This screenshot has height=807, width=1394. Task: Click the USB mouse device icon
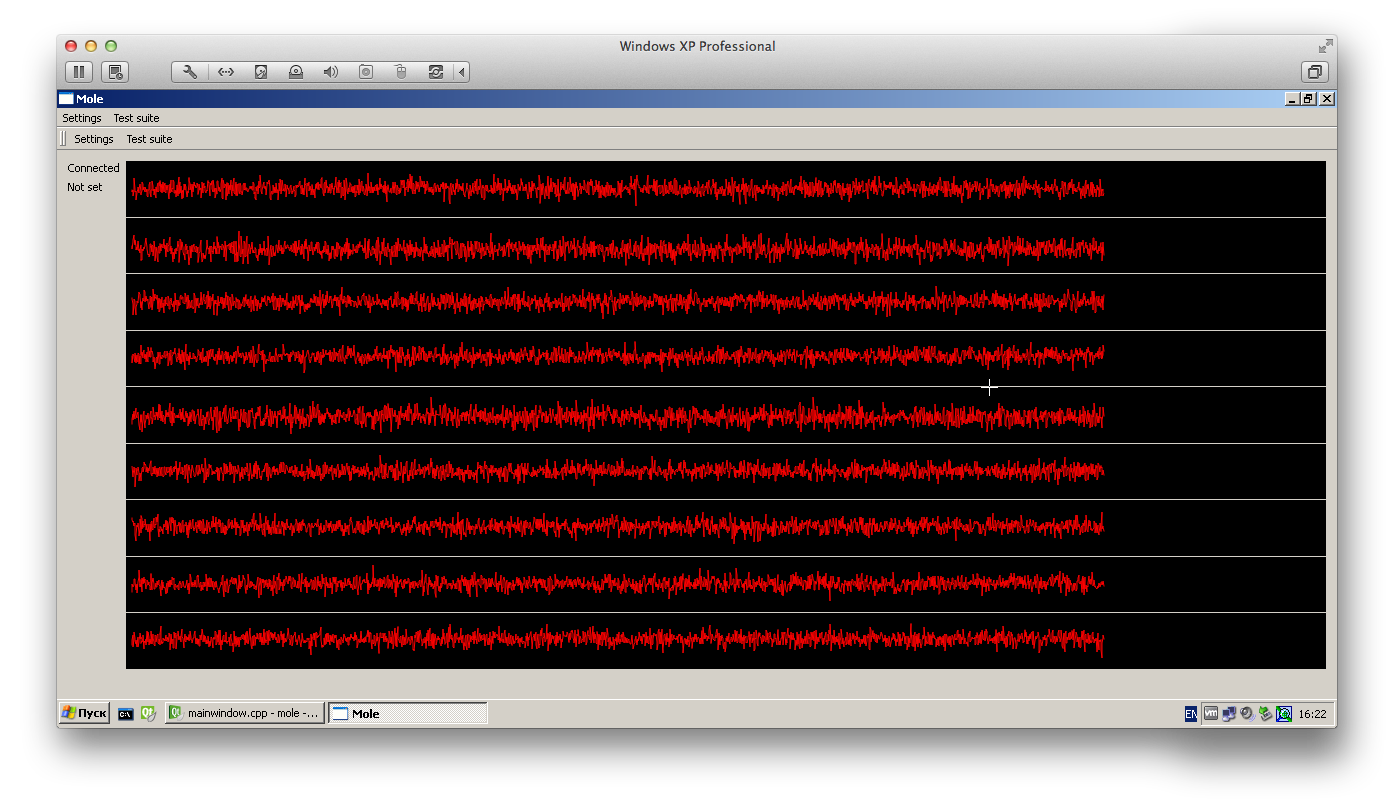pyautogui.click(x=401, y=72)
